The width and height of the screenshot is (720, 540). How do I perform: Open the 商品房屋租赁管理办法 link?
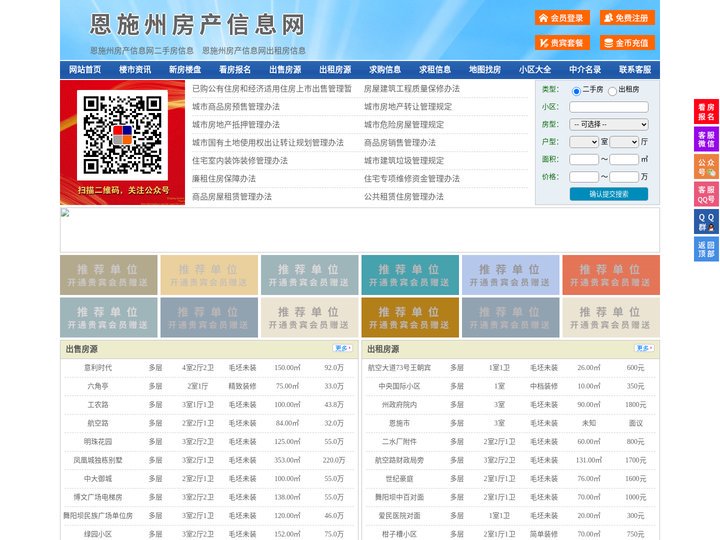point(232,197)
